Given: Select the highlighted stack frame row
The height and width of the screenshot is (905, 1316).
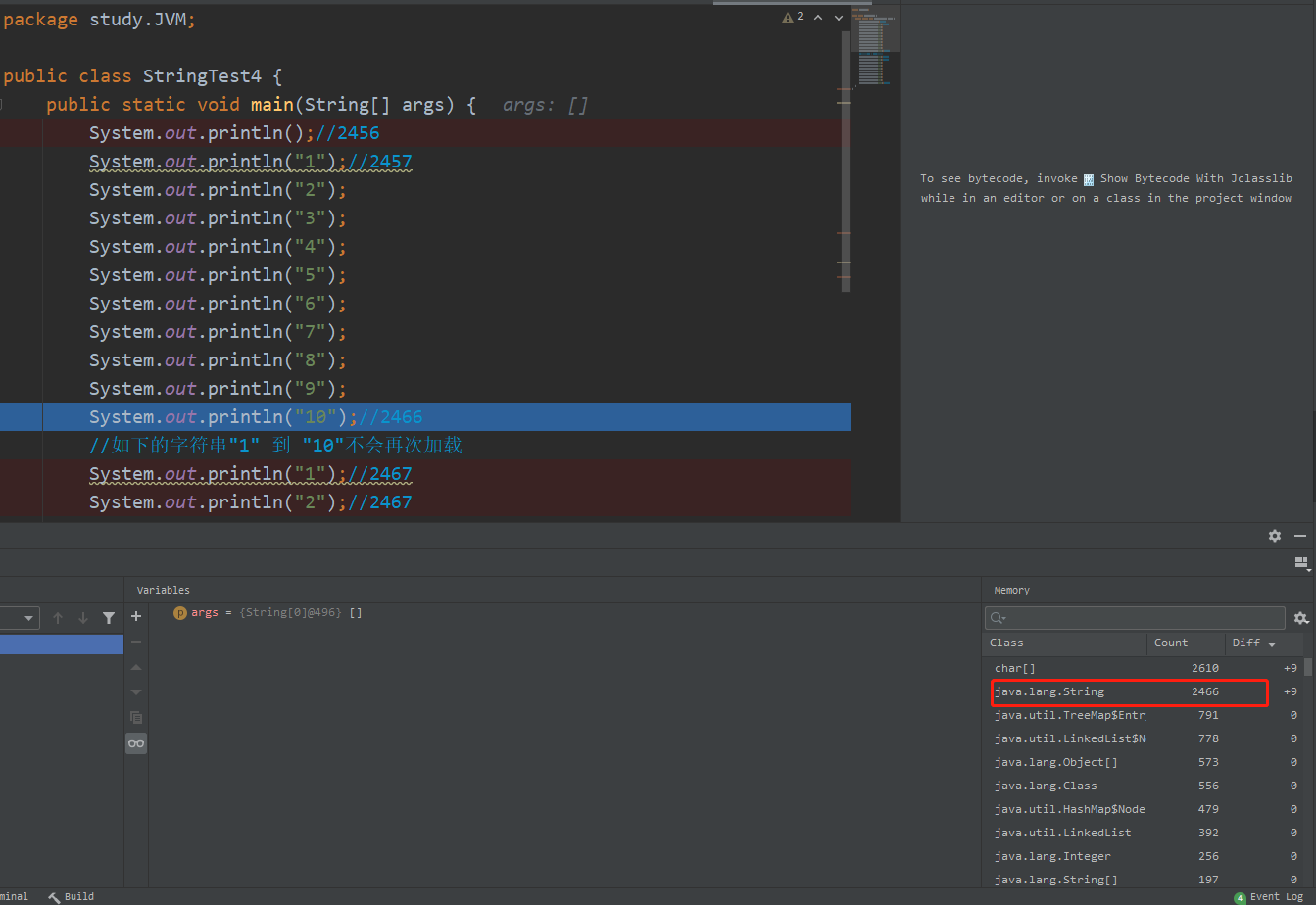Looking at the screenshot, I should click(x=62, y=644).
